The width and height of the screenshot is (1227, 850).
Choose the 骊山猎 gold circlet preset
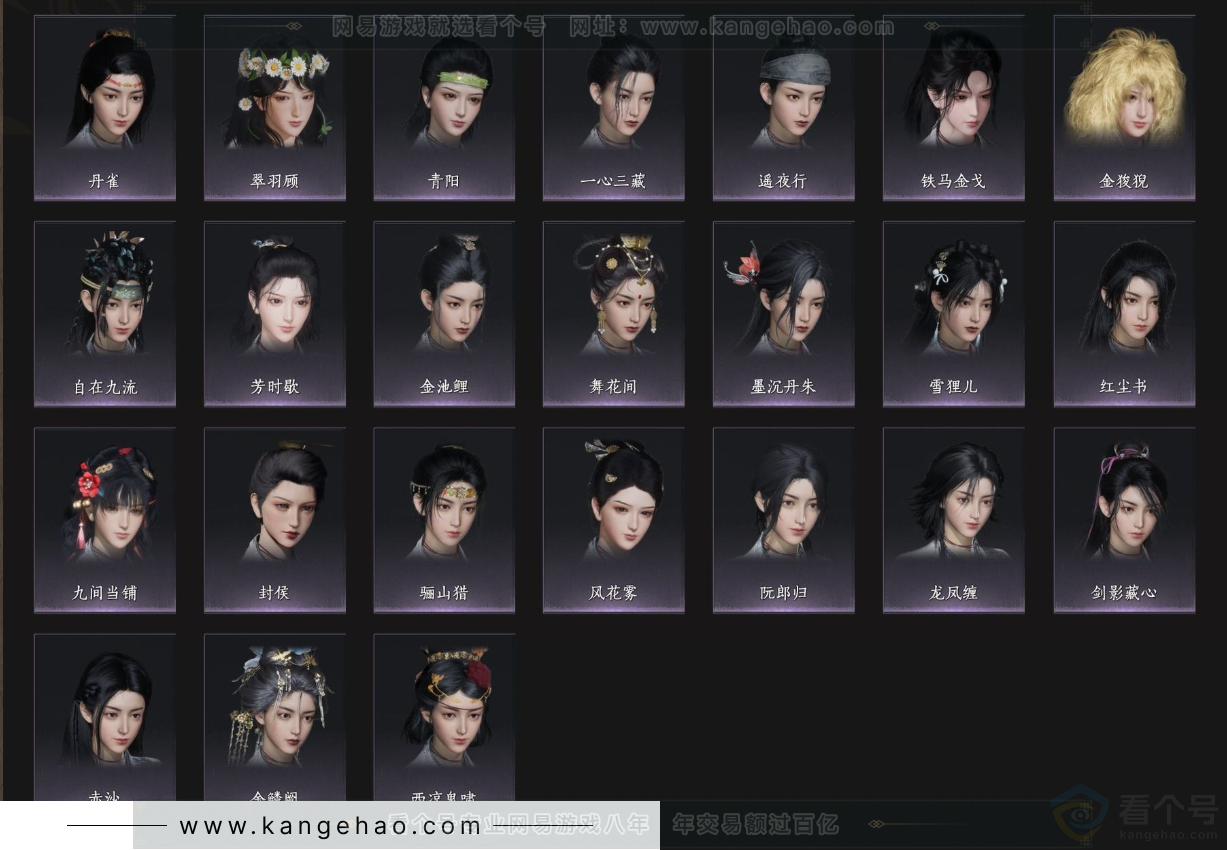[x=443, y=517]
